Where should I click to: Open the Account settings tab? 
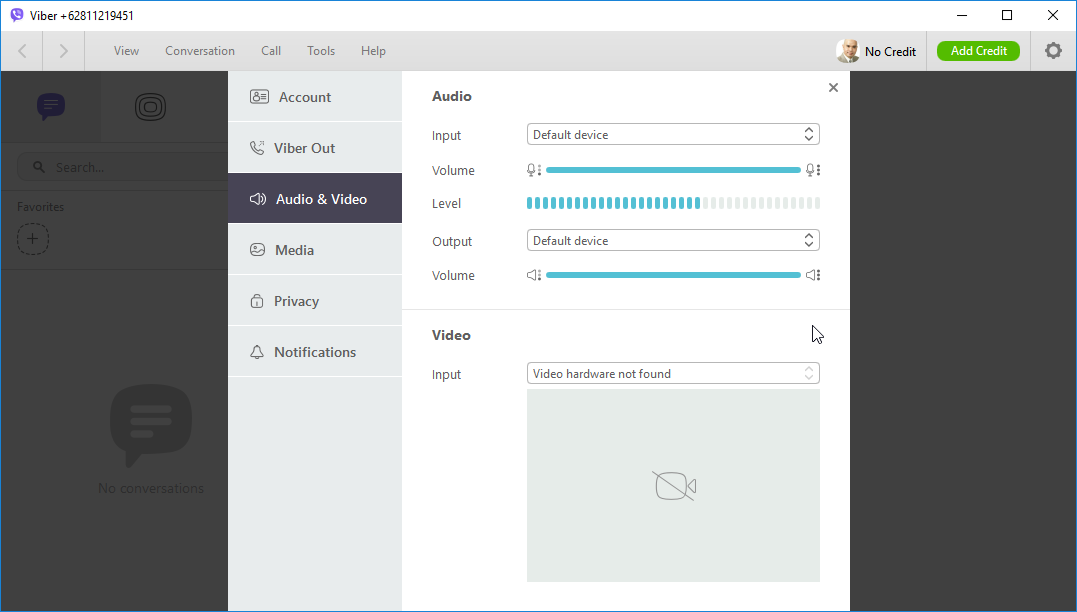[315, 97]
